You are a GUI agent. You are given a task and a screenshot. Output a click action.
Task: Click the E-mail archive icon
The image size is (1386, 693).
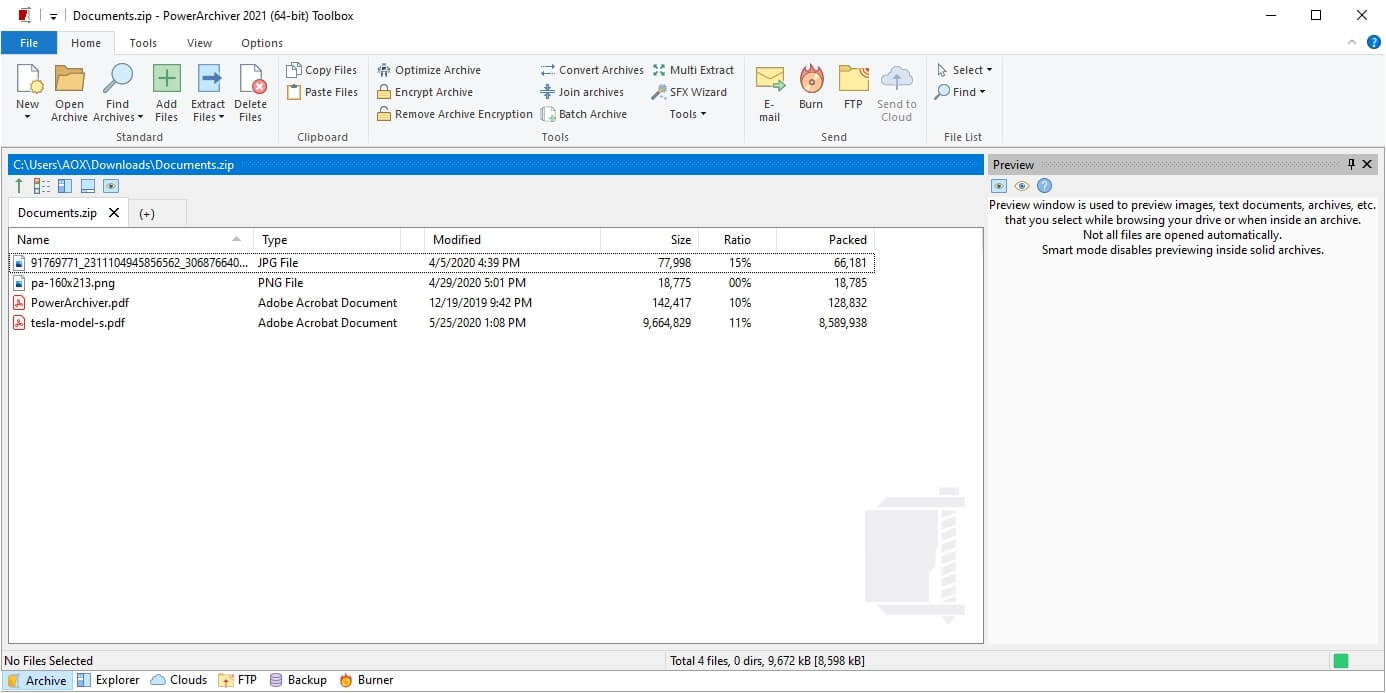[x=769, y=80]
